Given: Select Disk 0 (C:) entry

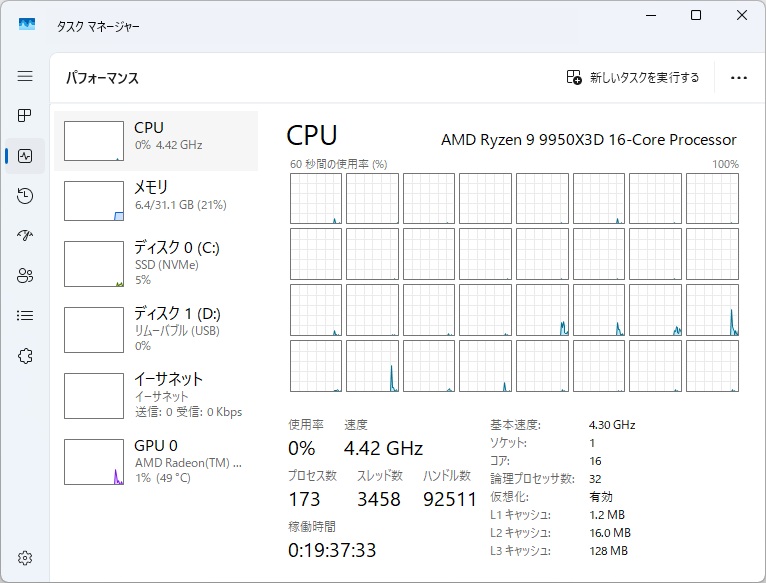Looking at the screenshot, I should click(156, 263).
